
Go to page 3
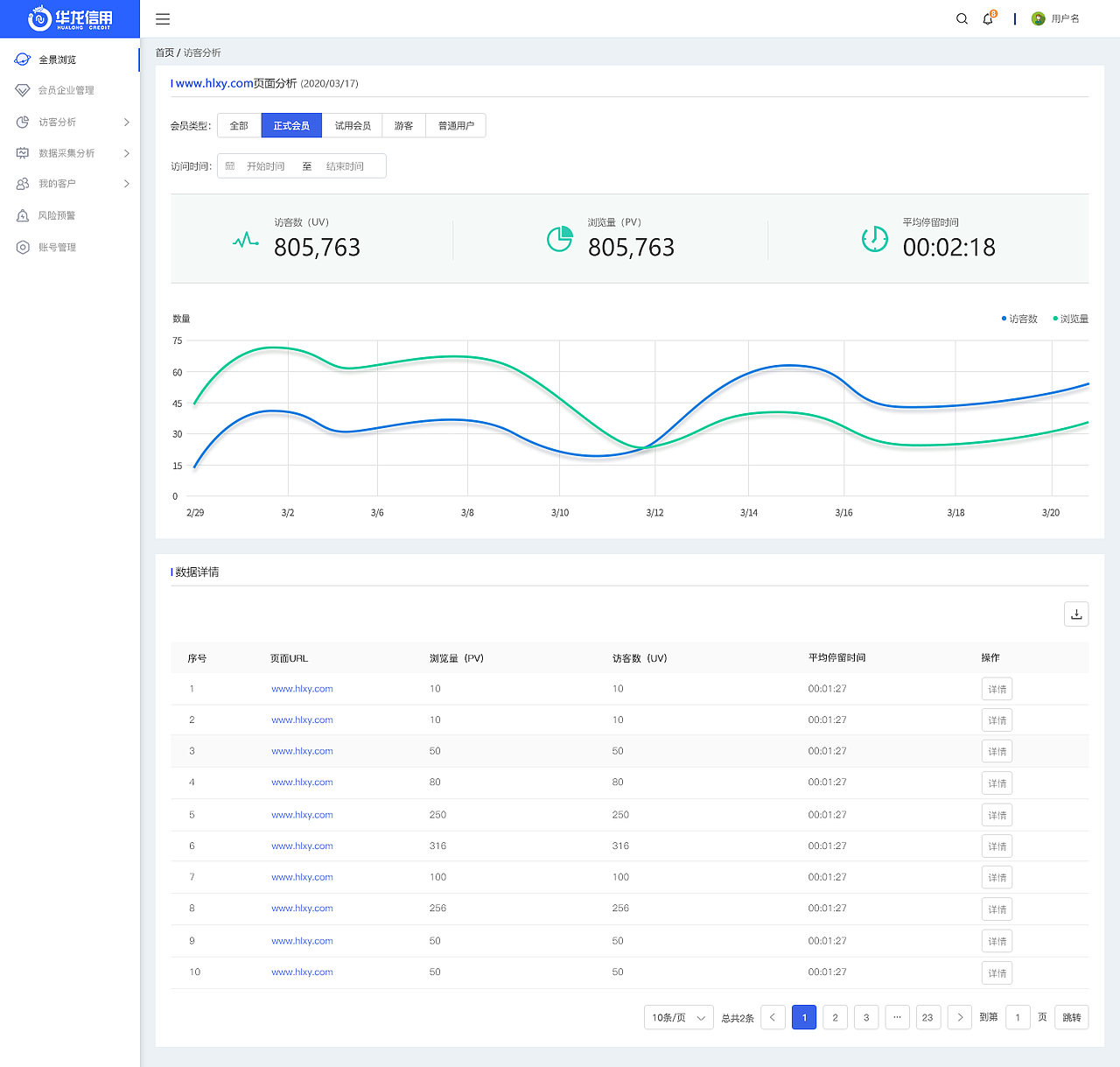866,1017
